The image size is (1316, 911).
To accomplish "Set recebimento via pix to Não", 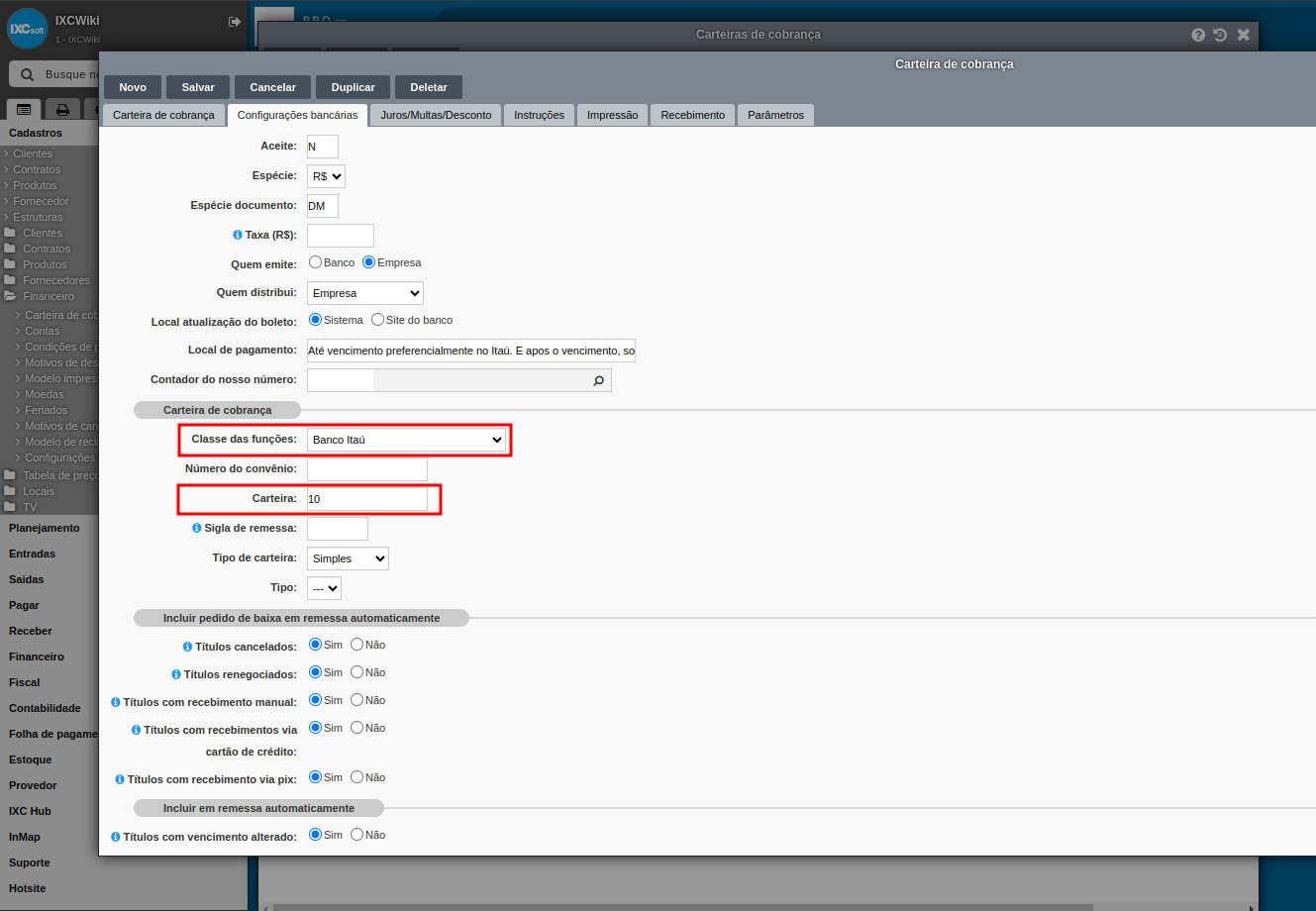I will tap(356, 777).
